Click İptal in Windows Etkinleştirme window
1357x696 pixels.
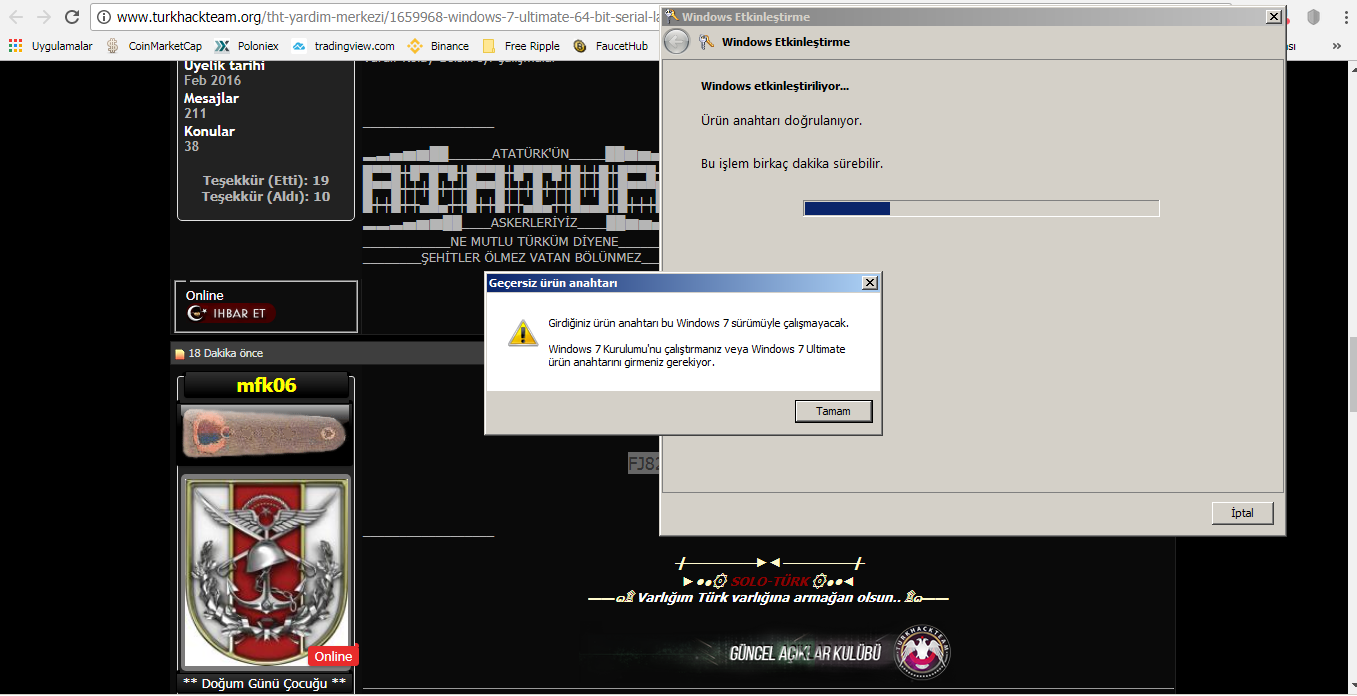tap(1244, 513)
